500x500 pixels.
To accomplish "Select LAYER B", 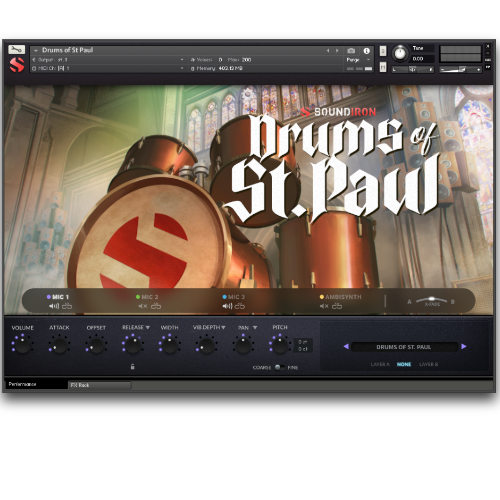I will tap(428, 364).
